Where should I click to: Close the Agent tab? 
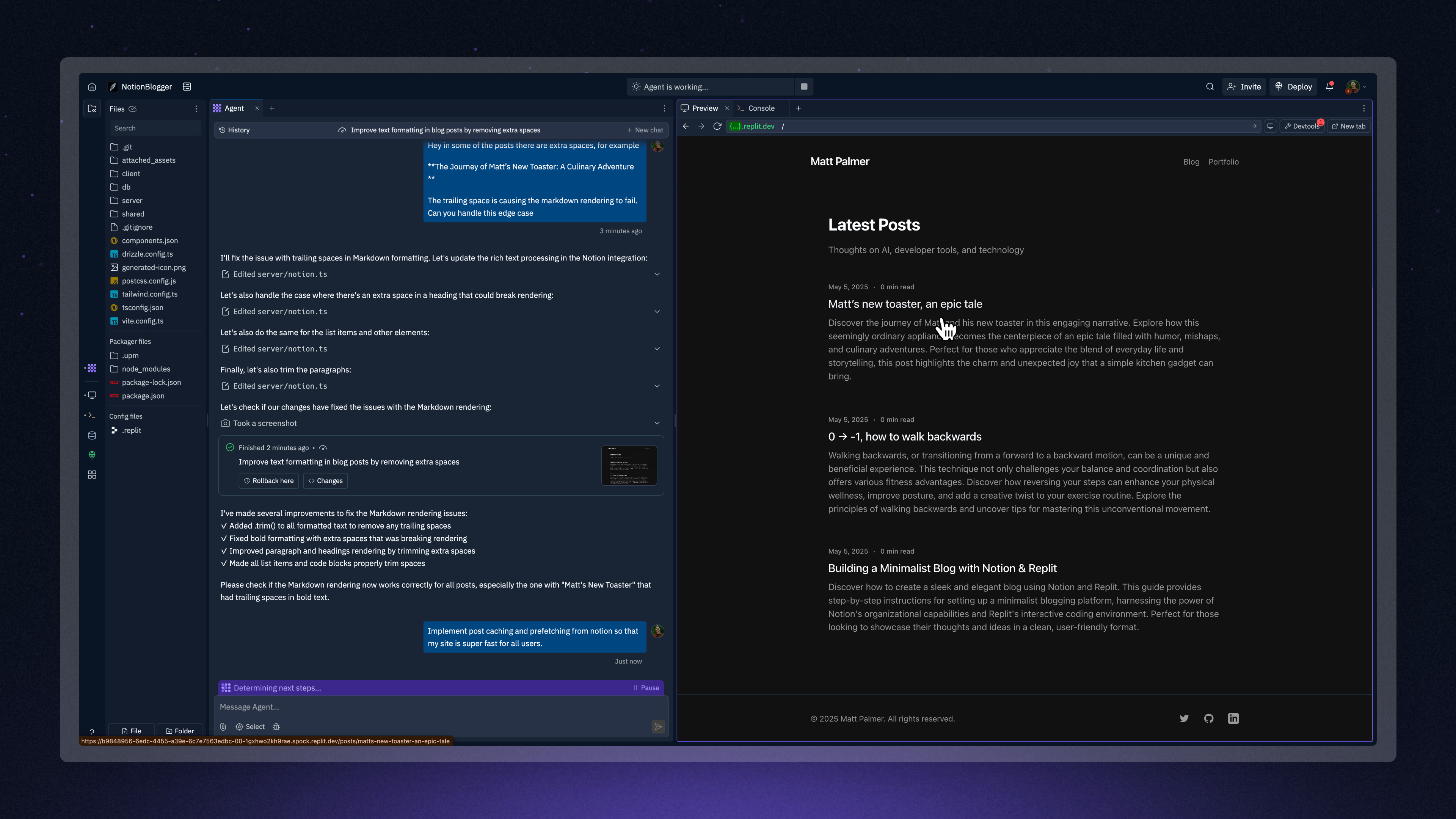coord(257,108)
